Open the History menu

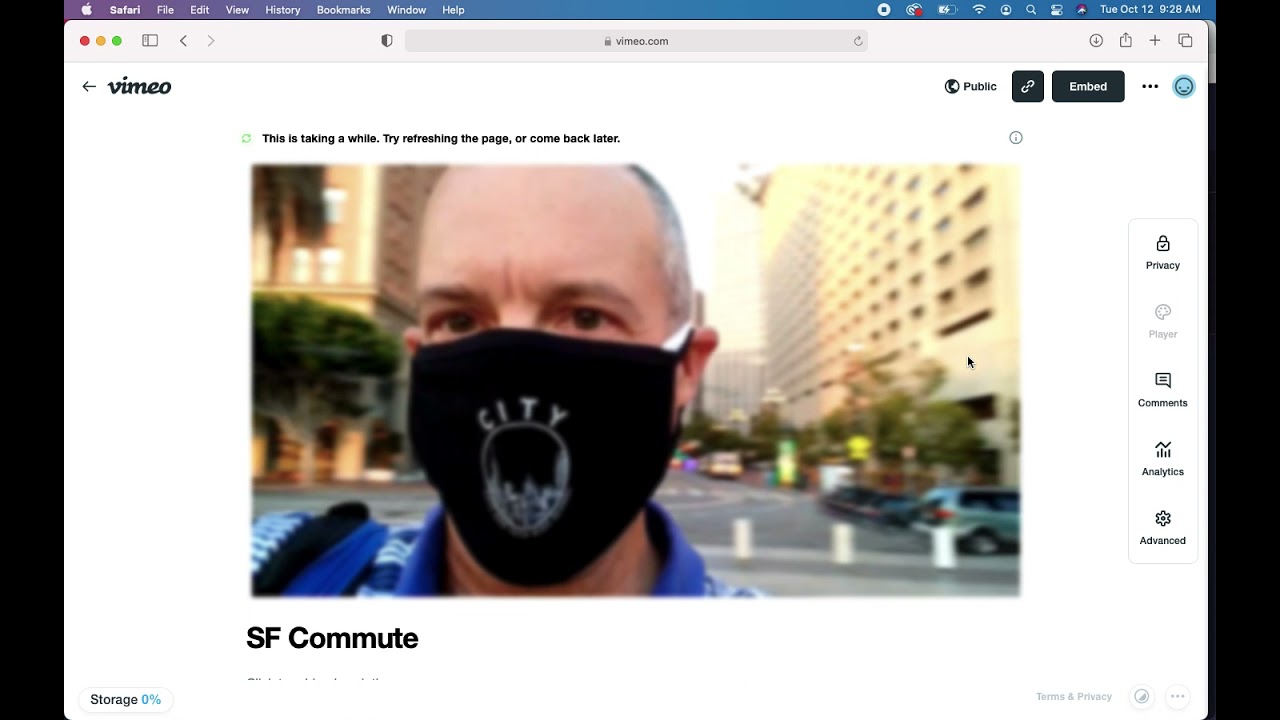tap(283, 10)
